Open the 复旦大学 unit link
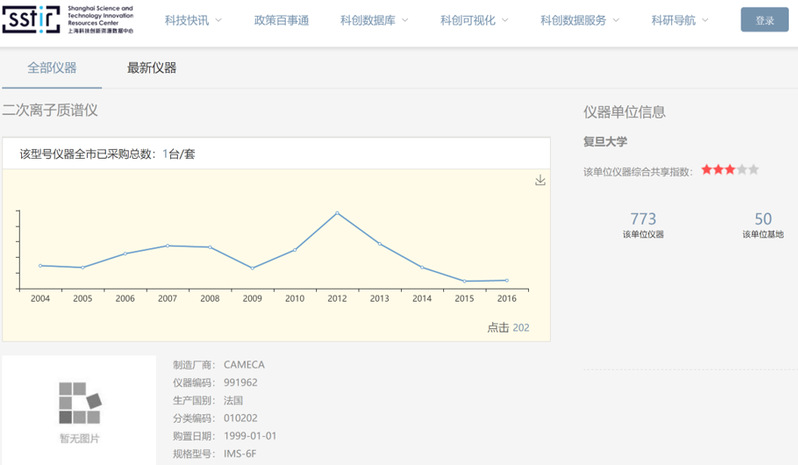This screenshot has width=798, height=465. coord(605,142)
